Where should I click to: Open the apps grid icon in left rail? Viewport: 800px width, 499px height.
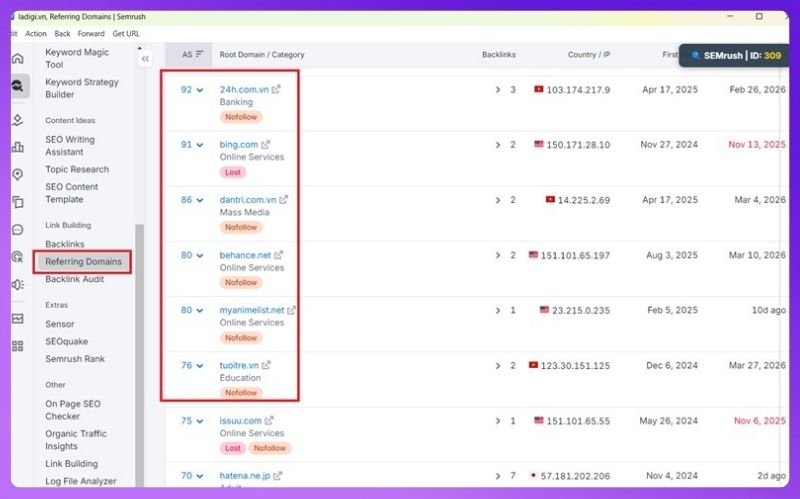18,346
